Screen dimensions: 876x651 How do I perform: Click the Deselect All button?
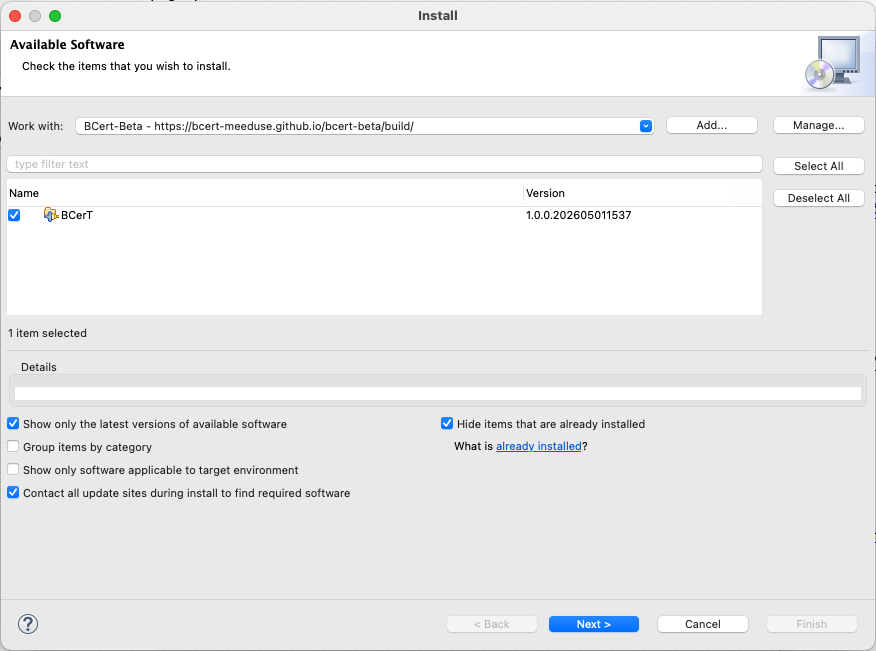point(818,198)
